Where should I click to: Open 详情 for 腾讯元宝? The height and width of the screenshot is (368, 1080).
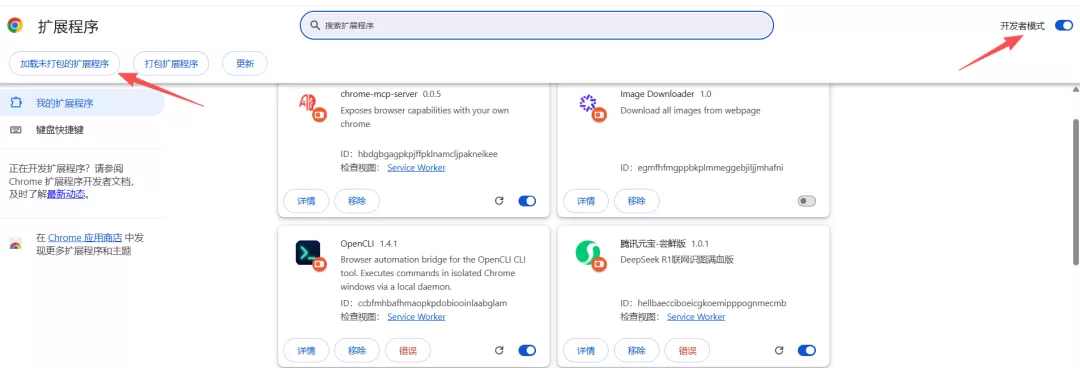pos(586,350)
